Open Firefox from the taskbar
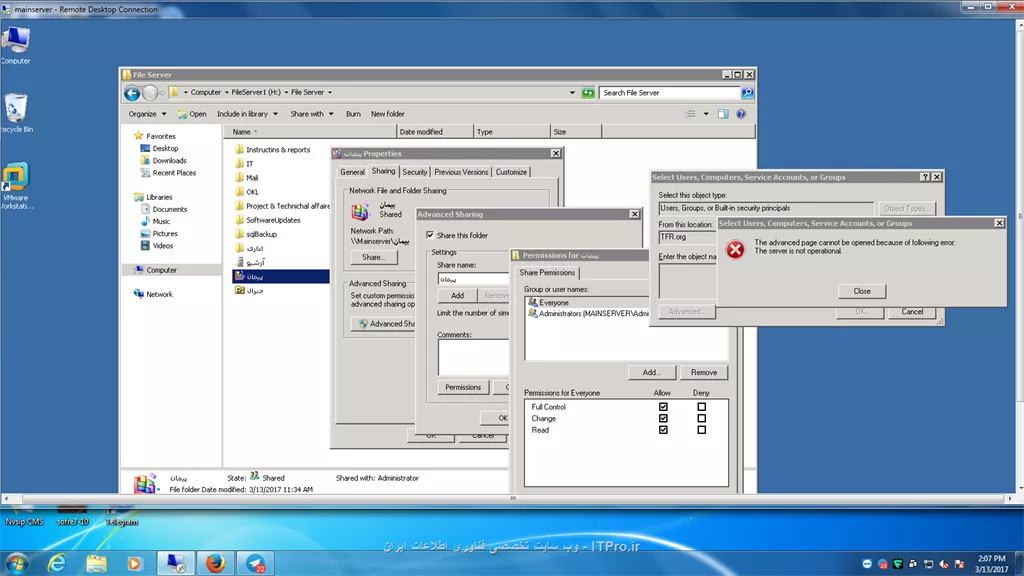 point(215,562)
